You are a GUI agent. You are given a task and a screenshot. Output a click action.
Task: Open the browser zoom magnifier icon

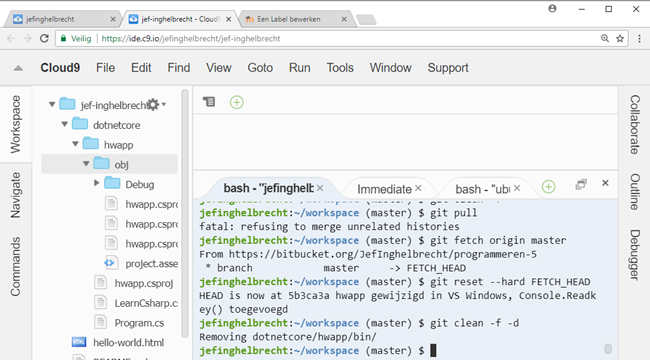(605, 39)
